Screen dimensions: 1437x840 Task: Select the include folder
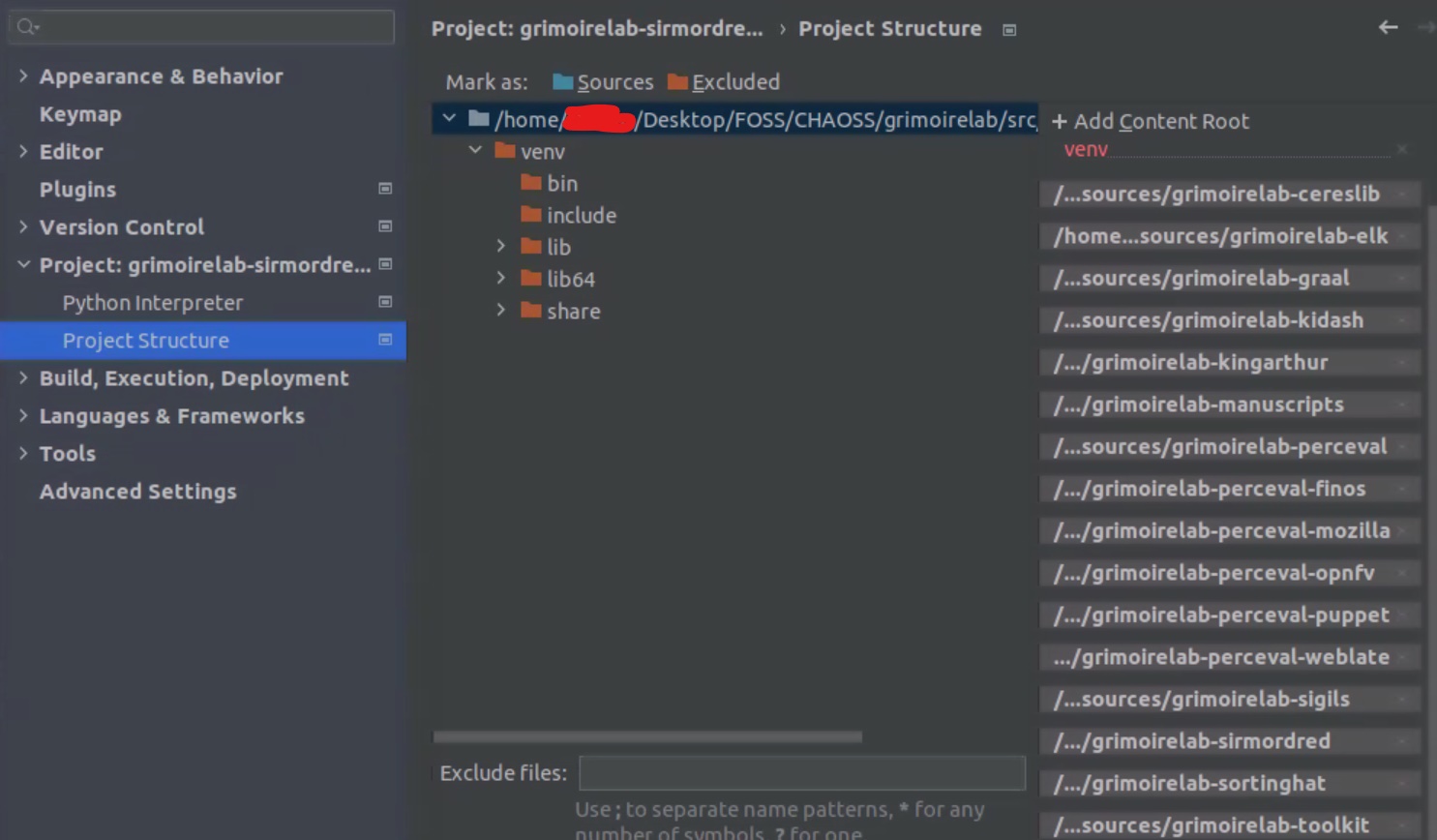pos(582,215)
